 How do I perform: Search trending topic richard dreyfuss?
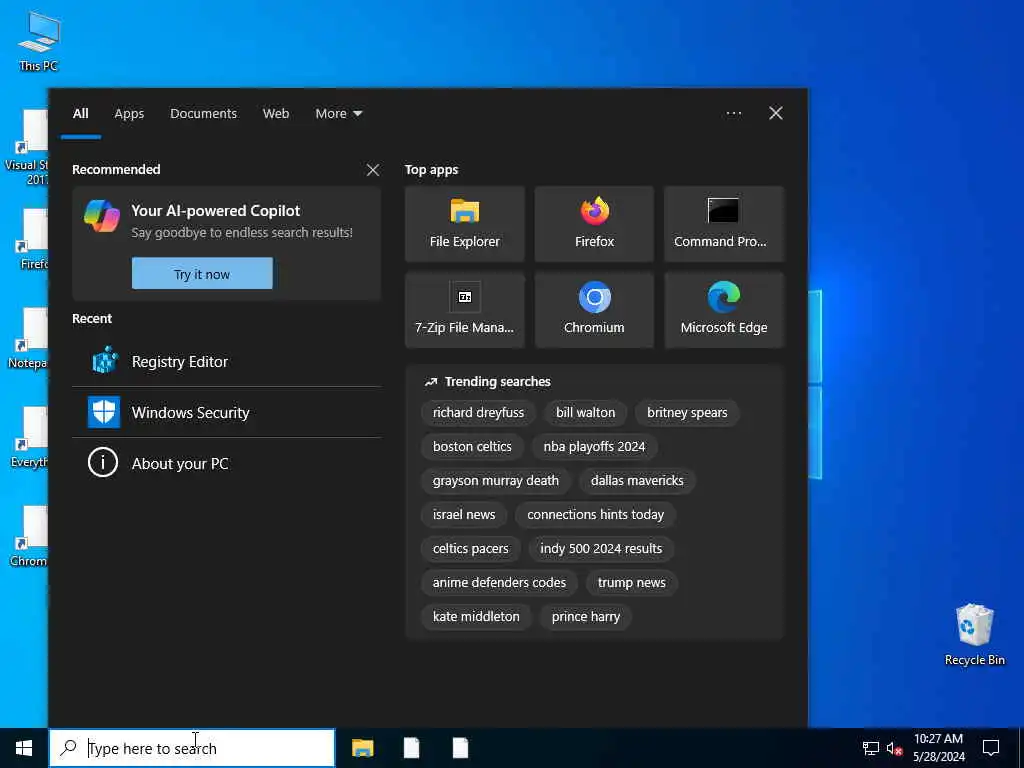click(x=478, y=413)
